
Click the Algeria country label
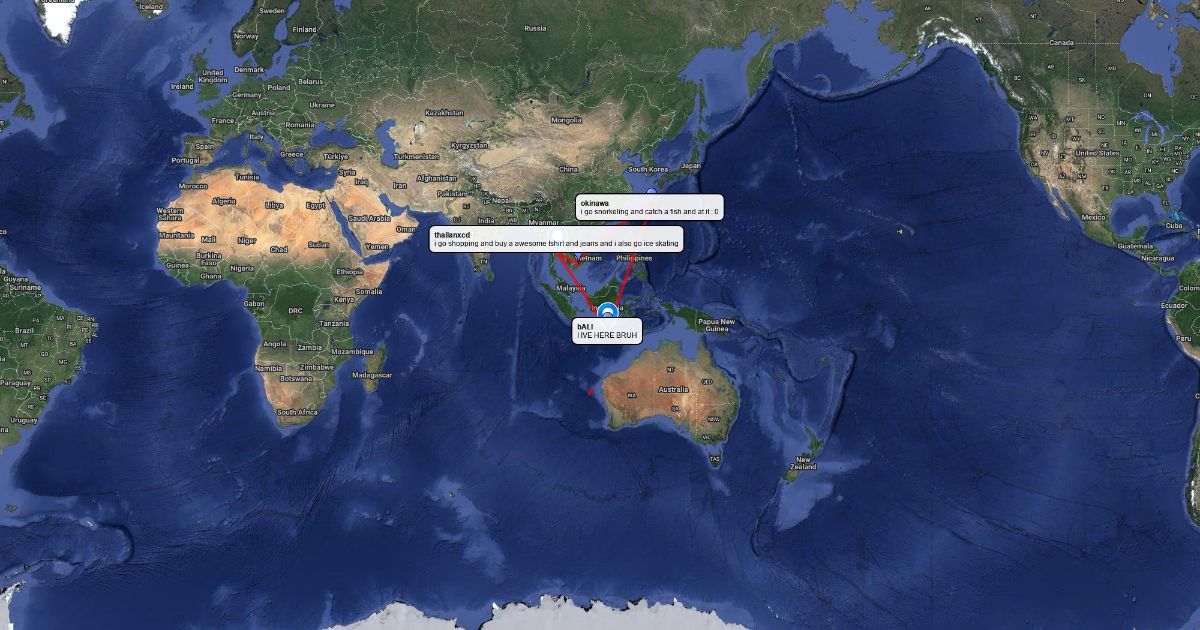(x=224, y=200)
